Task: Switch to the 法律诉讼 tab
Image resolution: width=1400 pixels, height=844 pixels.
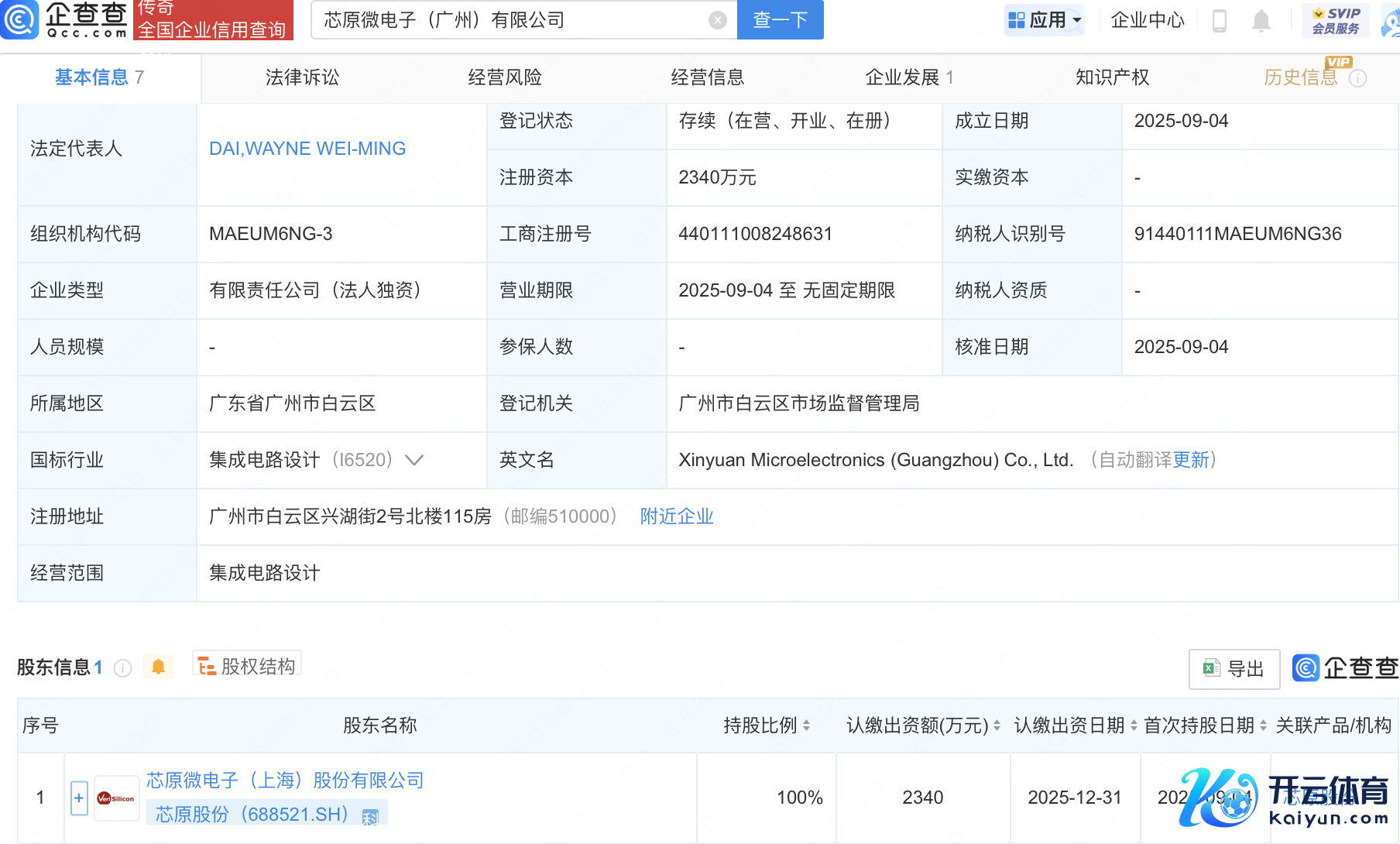Action: [x=302, y=77]
